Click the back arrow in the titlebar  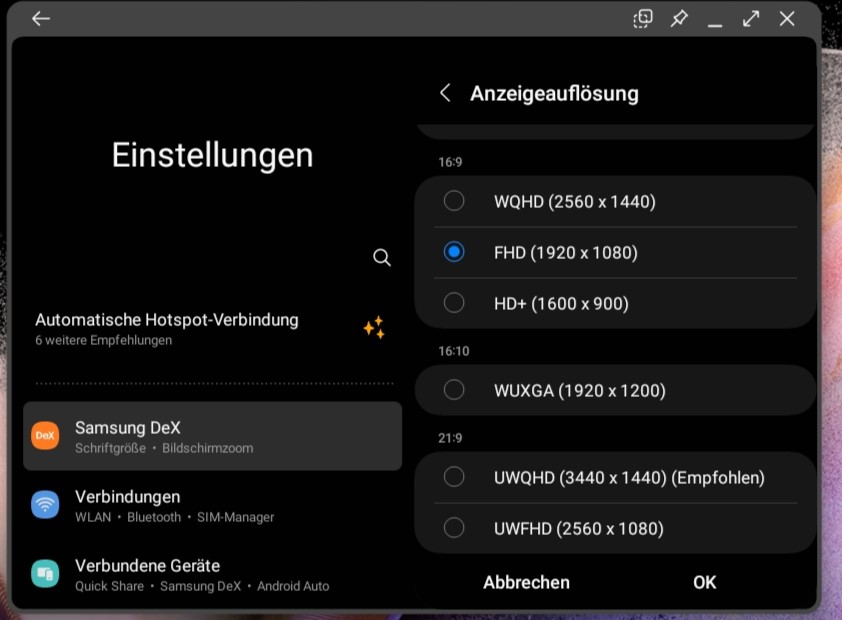[x=40, y=18]
